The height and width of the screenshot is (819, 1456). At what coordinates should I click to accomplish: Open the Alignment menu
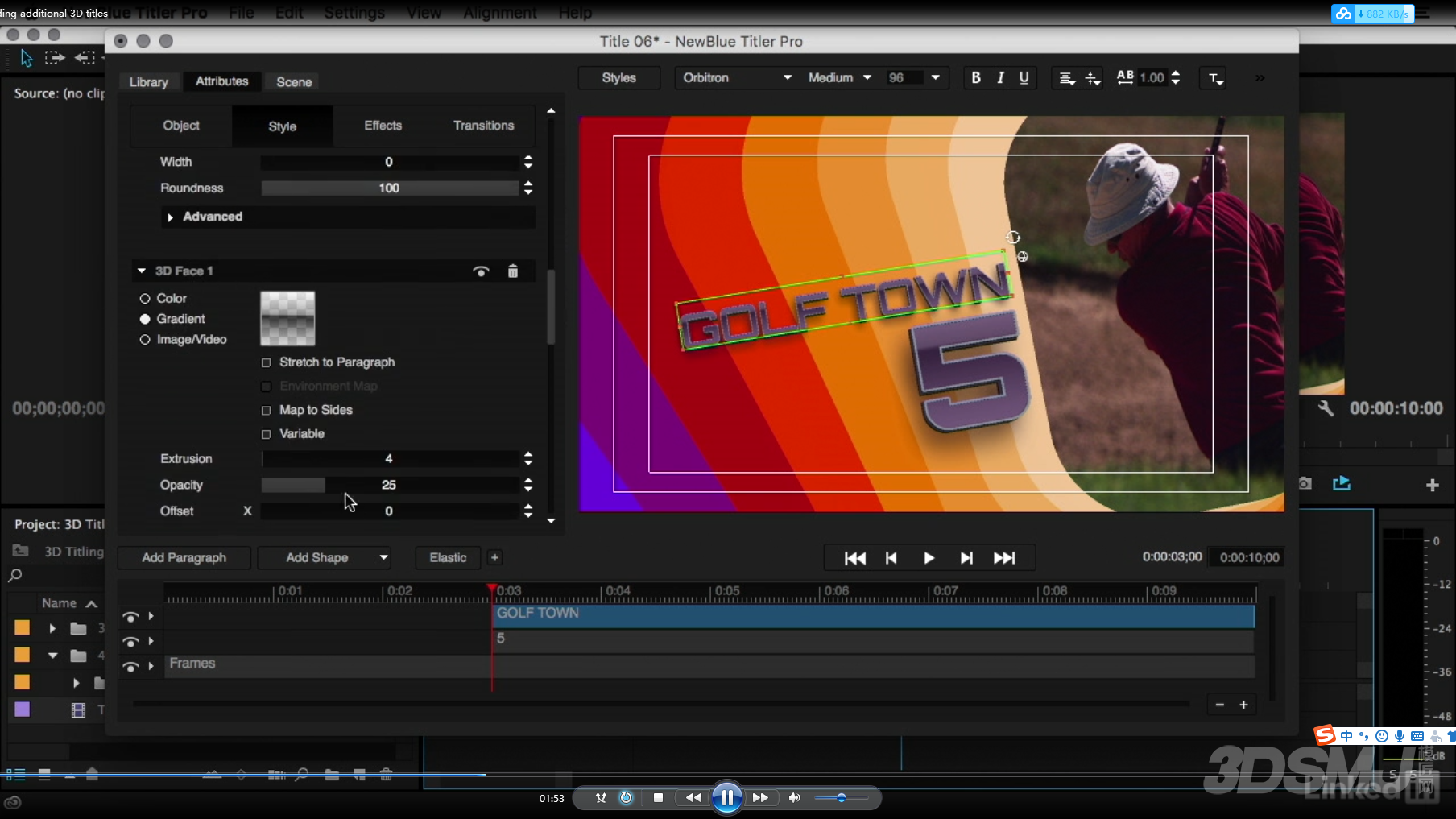pyautogui.click(x=500, y=13)
